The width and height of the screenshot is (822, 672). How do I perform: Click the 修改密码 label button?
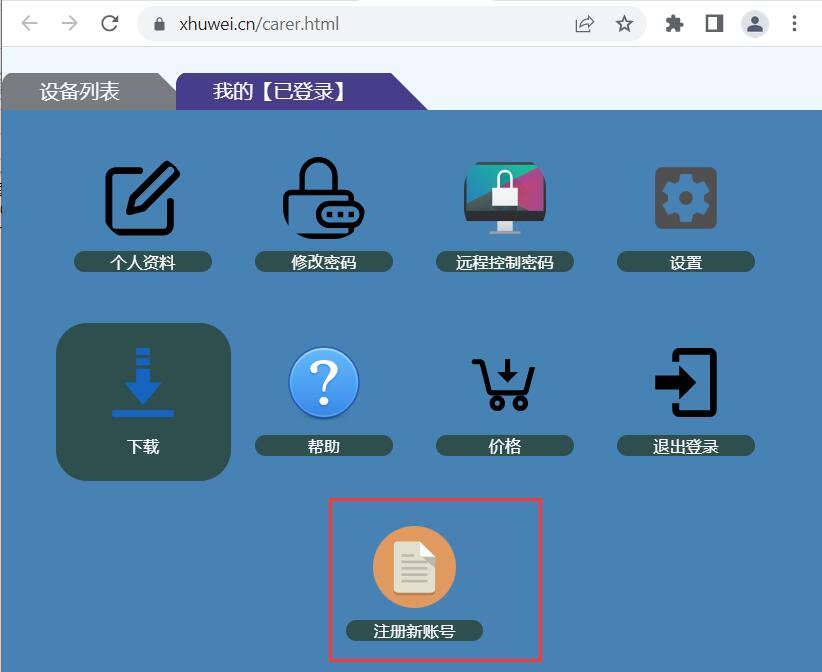pos(323,262)
